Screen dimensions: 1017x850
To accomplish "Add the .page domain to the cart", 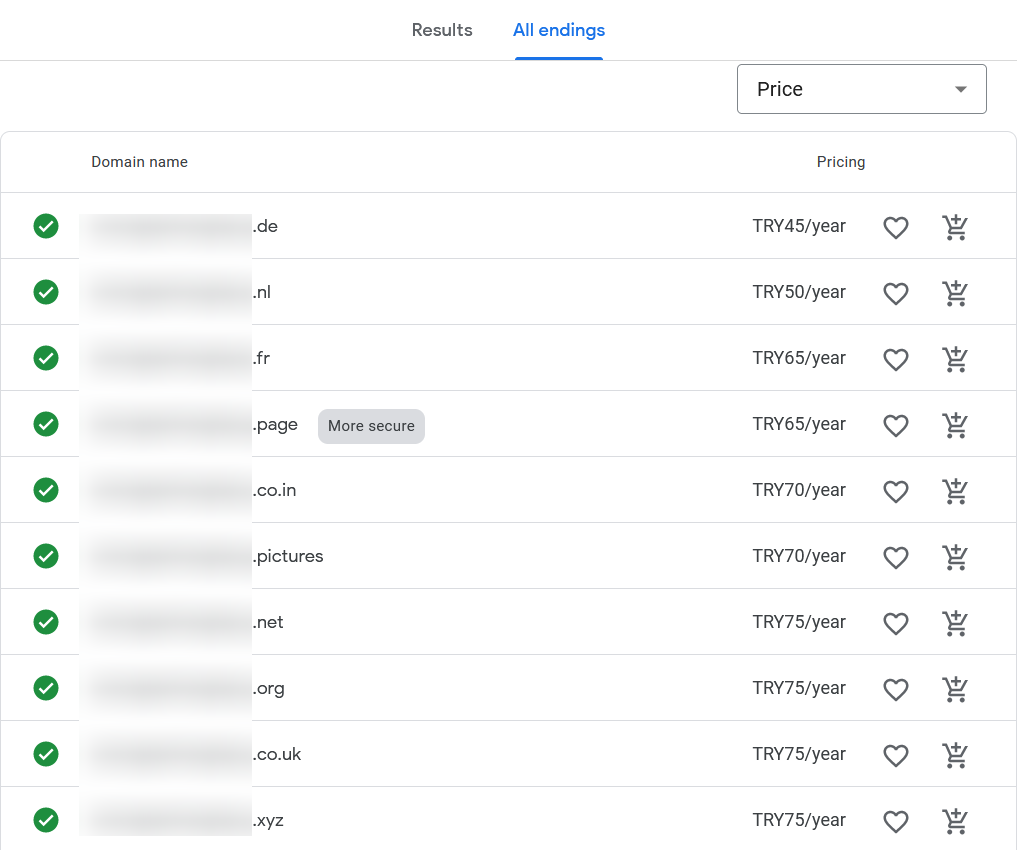I will coord(955,425).
